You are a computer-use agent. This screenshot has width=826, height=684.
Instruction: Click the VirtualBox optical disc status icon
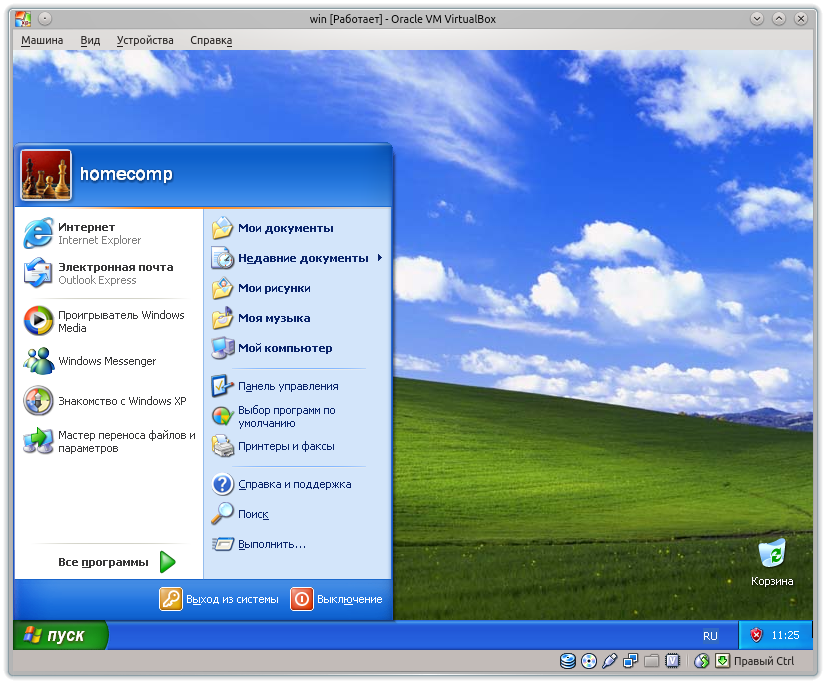(x=589, y=661)
